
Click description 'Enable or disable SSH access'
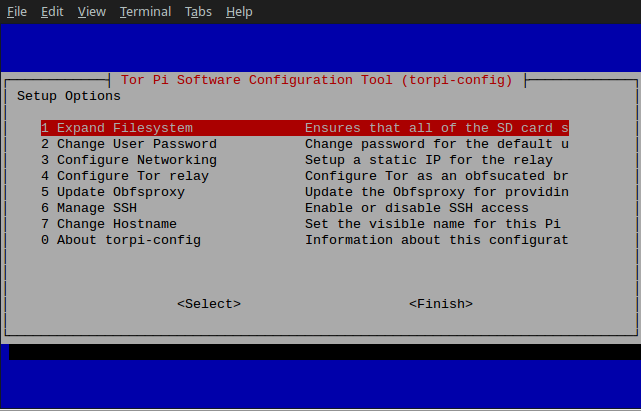pyautogui.click(x=417, y=208)
